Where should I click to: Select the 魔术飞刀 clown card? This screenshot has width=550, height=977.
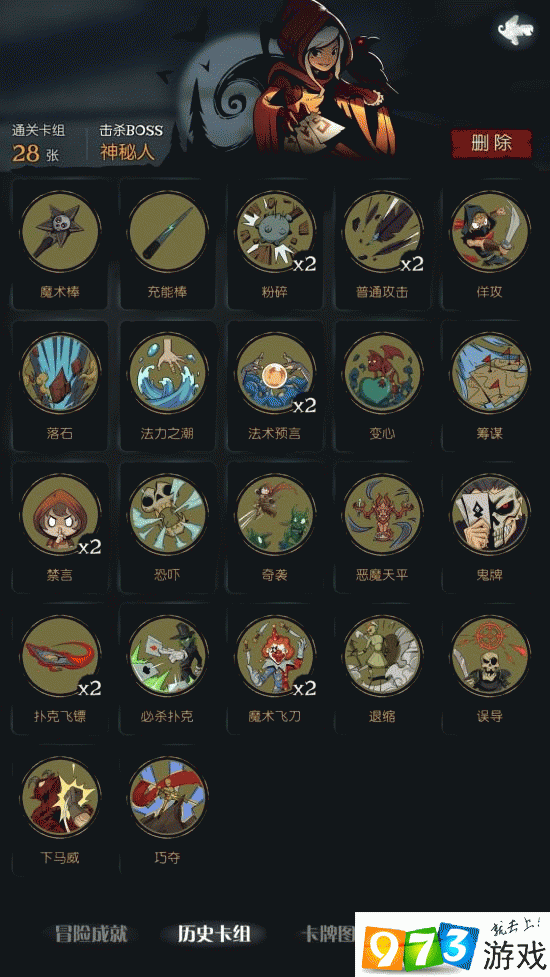pos(275,656)
